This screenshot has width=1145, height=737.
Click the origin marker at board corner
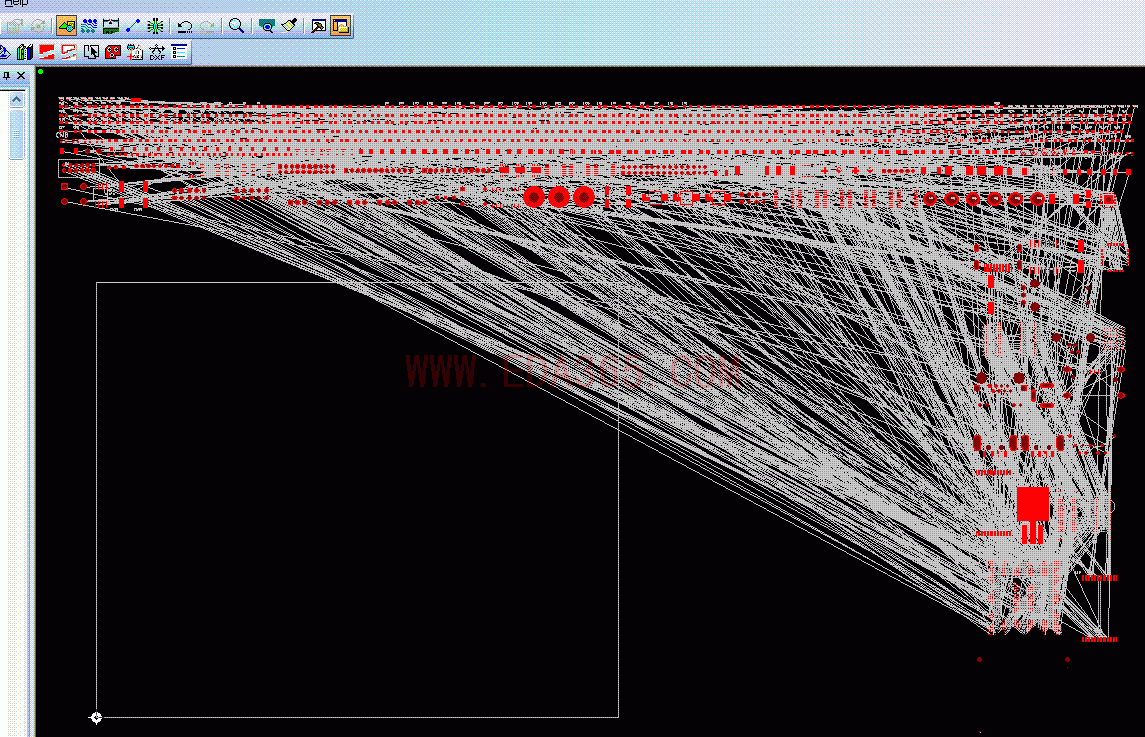96,718
